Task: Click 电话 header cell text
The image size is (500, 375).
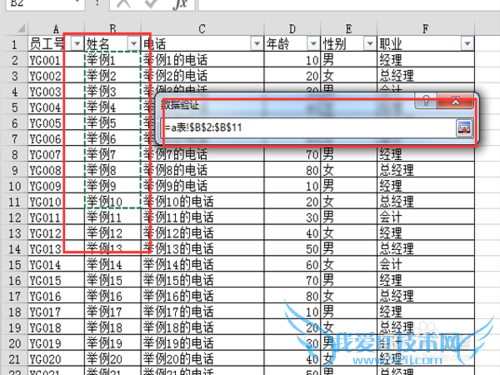Action: pos(154,44)
